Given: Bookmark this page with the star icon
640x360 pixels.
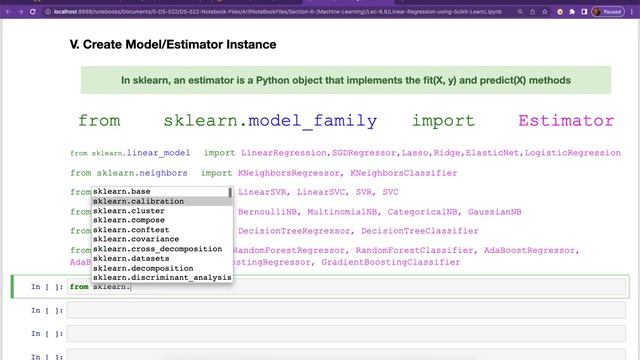Looking at the screenshot, I should [544, 12].
